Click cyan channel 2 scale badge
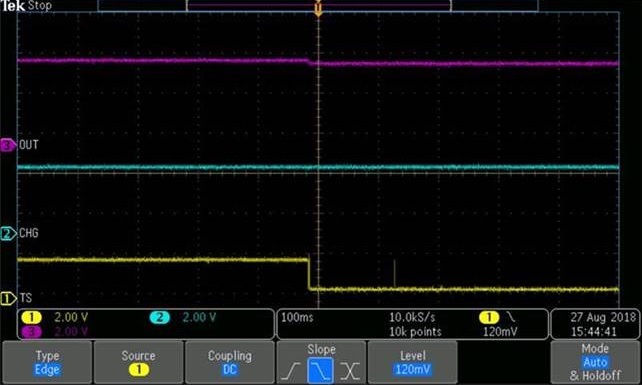The height and width of the screenshot is (385, 642). [x=160, y=317]
